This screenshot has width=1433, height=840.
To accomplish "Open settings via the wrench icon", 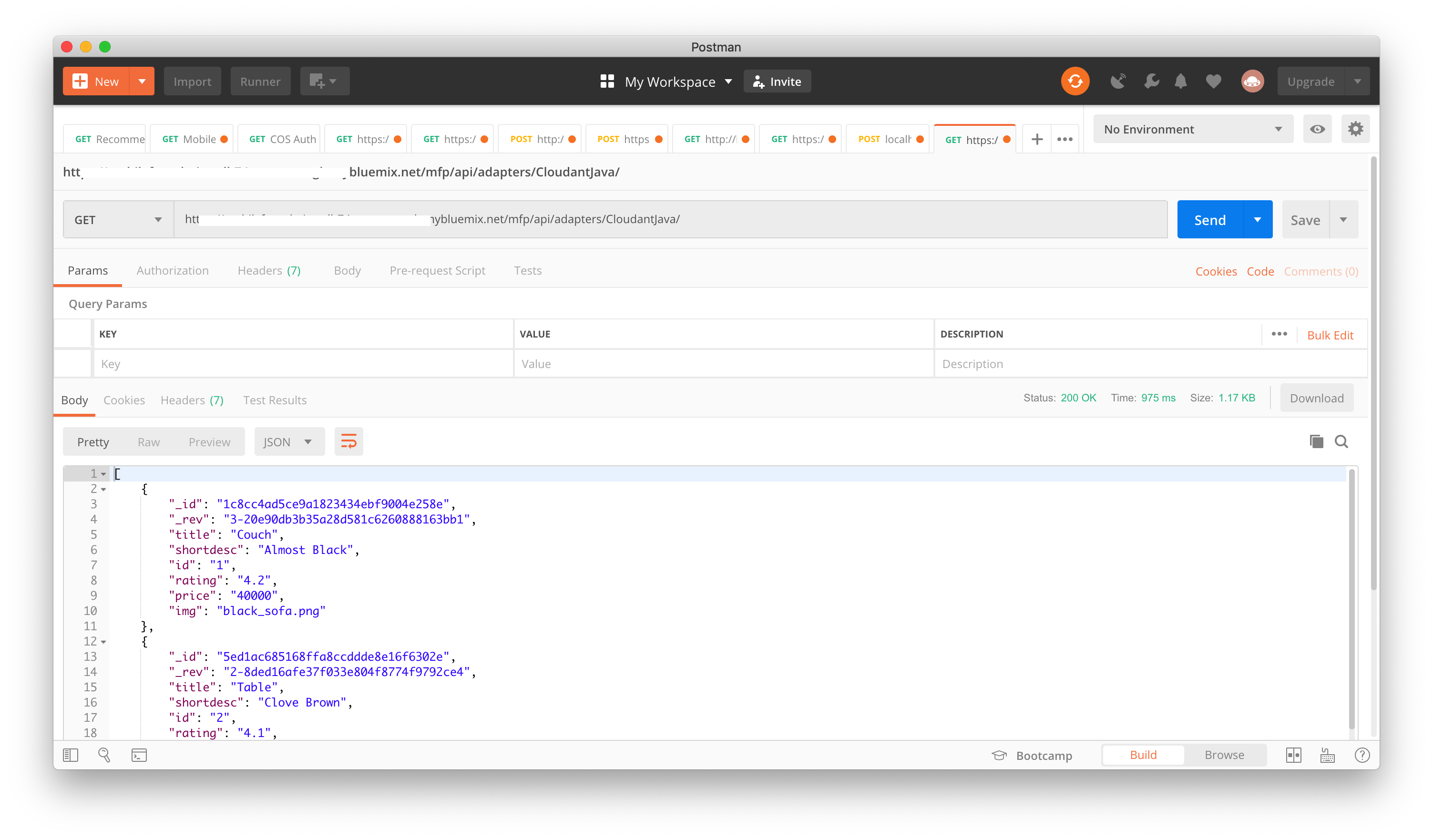I will (1151, 82).
